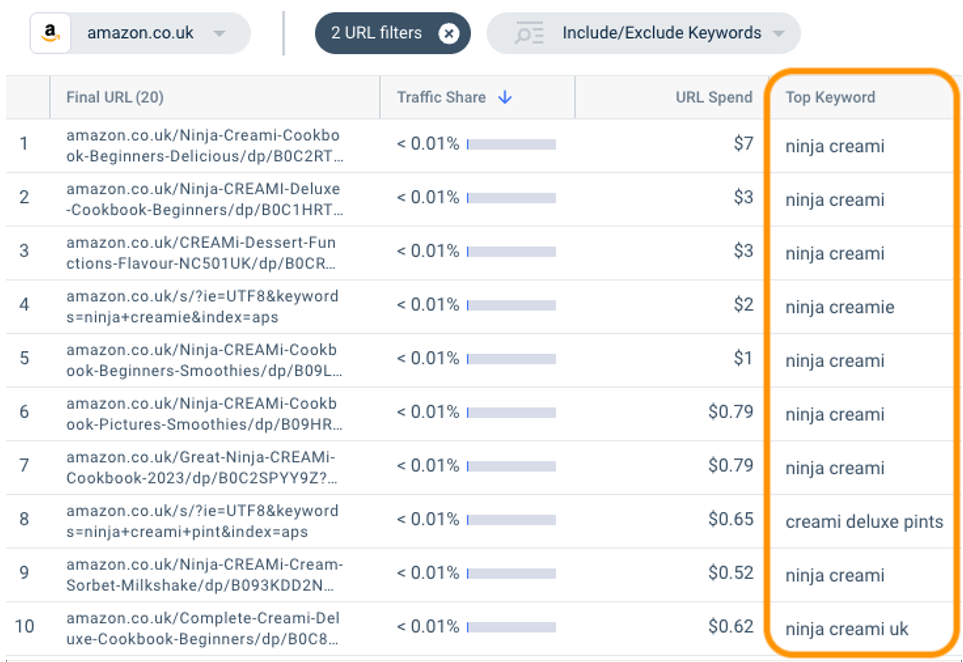Click the Final URL (20) column header
This screenshot has height=662, width=963.
115,97
